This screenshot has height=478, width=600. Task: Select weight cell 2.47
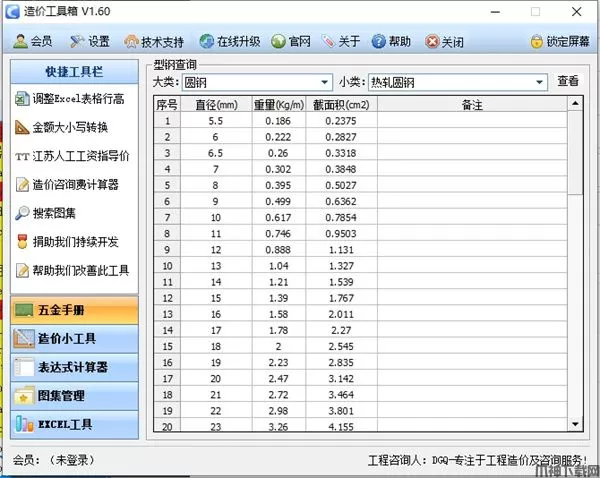pos(279,378)
